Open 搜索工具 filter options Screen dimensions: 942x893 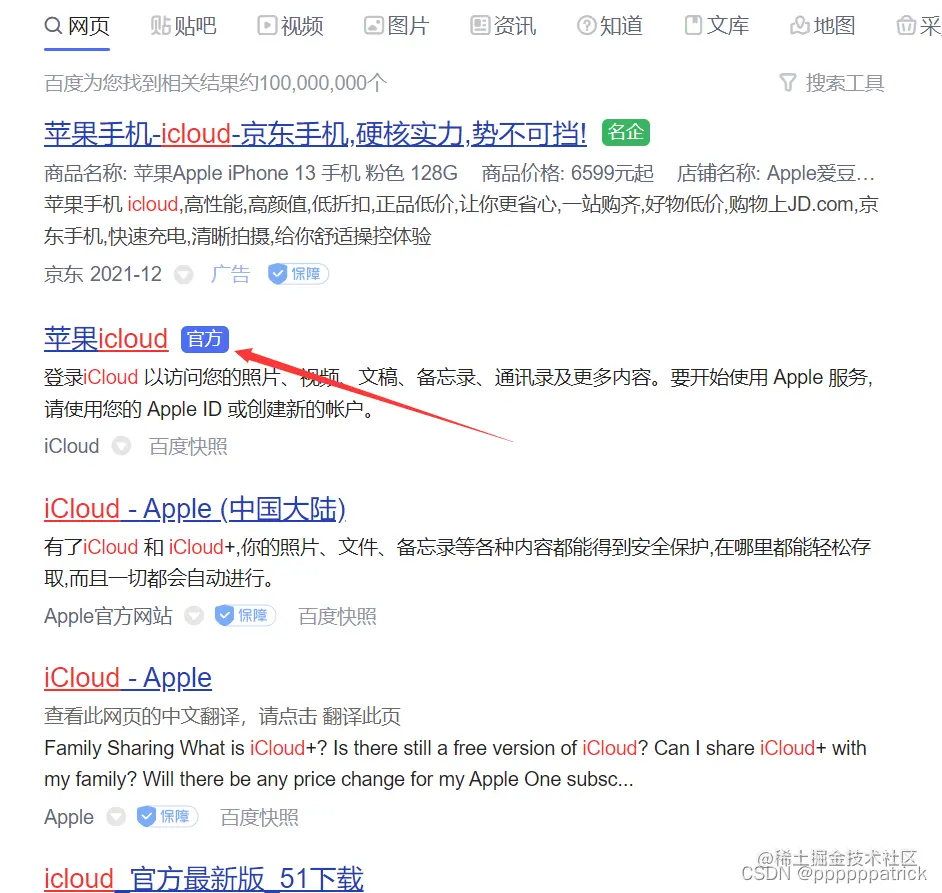831,83
